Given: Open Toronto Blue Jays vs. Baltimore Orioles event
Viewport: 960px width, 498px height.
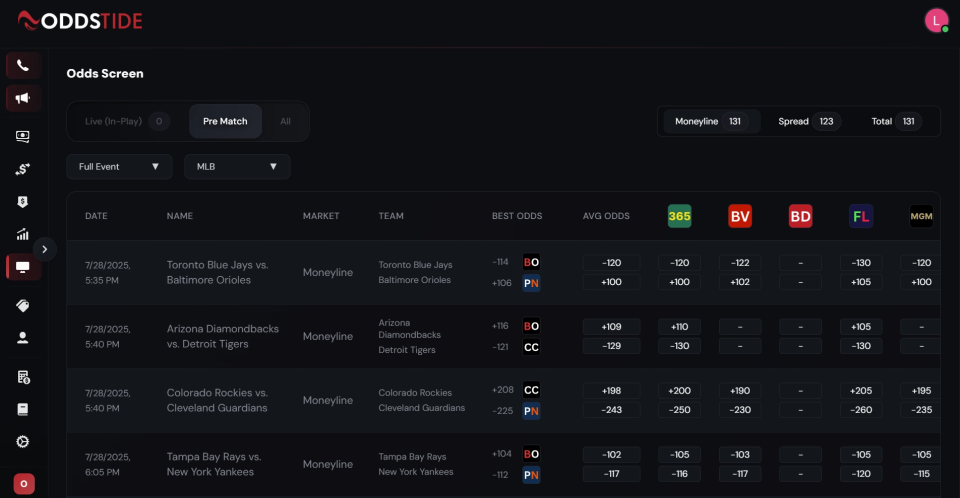Looking at the screenshot, I should (217, 273).
